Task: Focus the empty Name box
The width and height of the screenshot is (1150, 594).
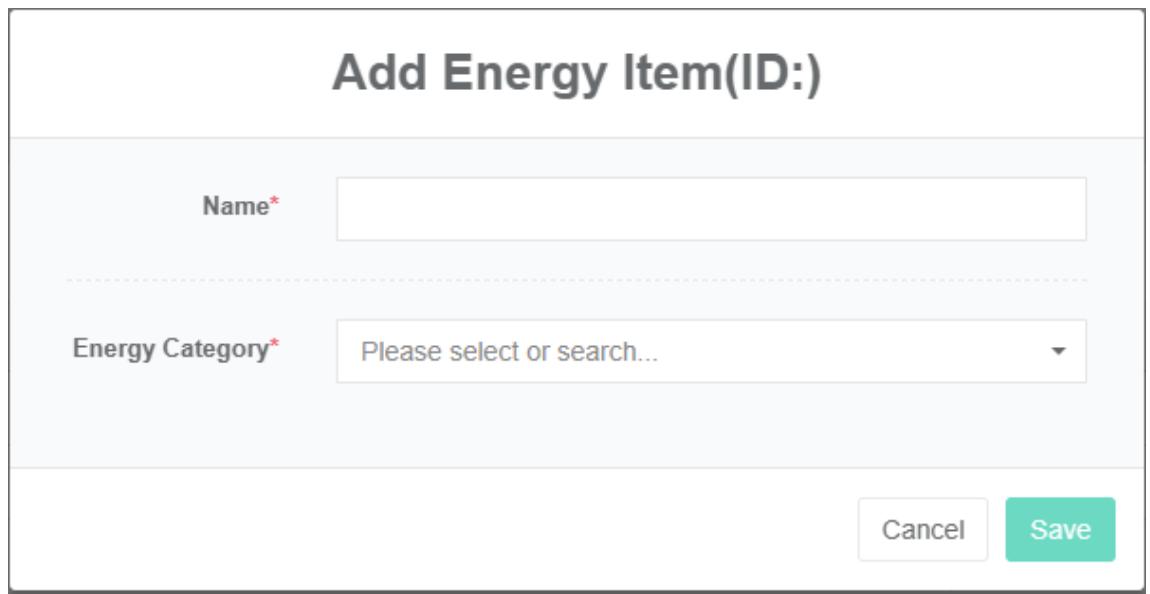Action: tap(710, 209)
